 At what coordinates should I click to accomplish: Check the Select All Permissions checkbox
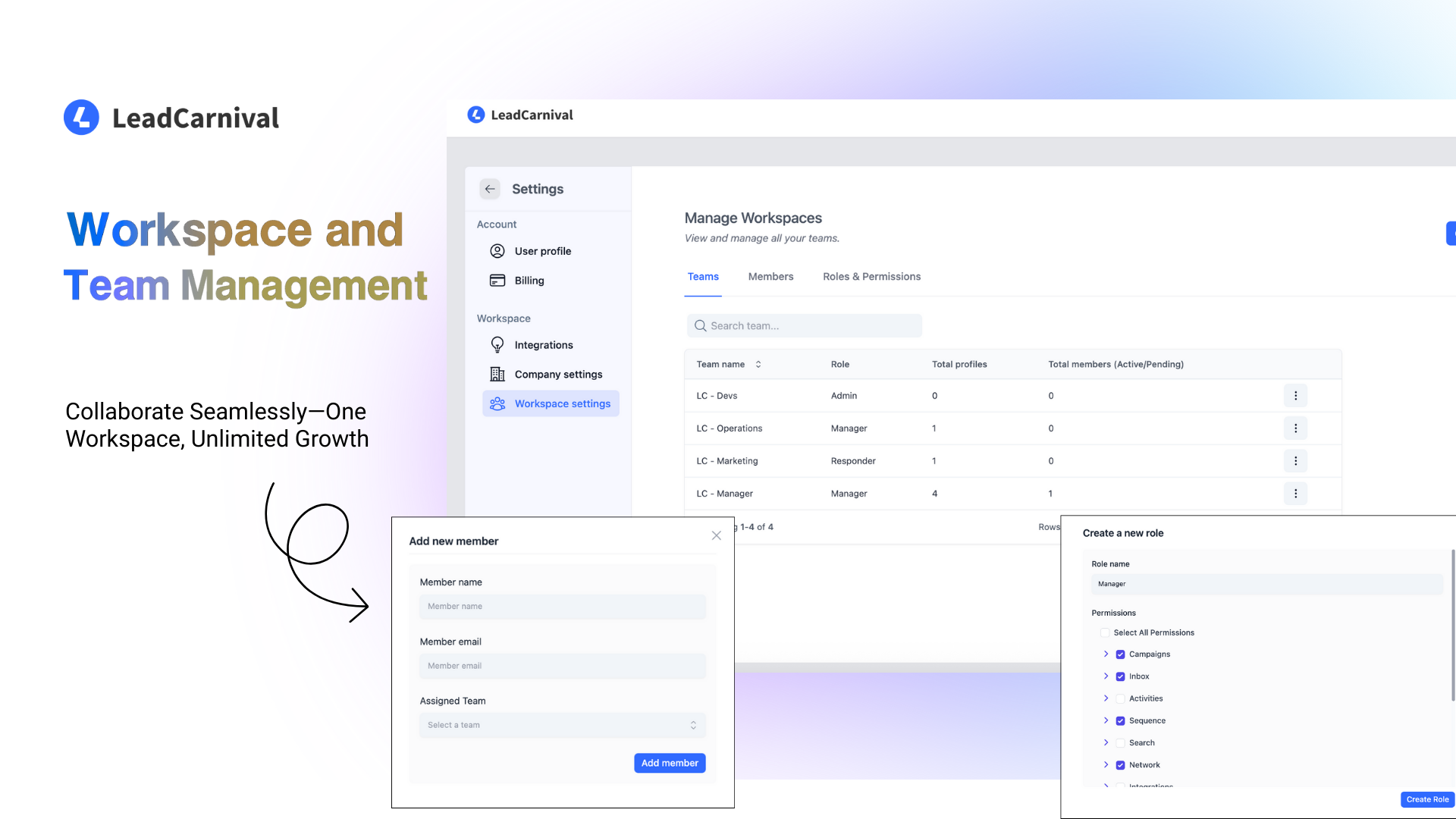click(x=1105, y=633)
